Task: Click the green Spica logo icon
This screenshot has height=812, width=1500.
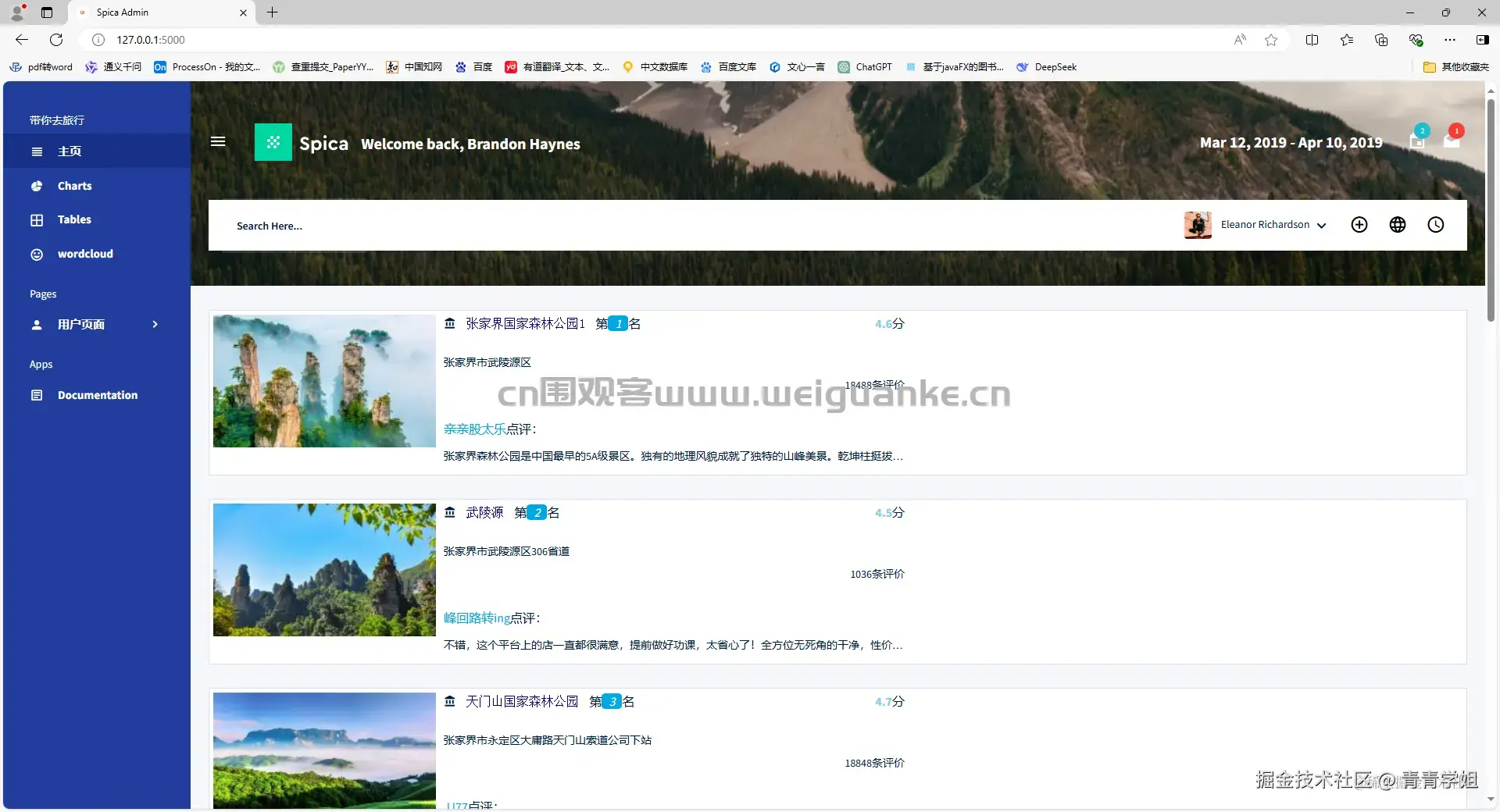Action: point(273,142)
